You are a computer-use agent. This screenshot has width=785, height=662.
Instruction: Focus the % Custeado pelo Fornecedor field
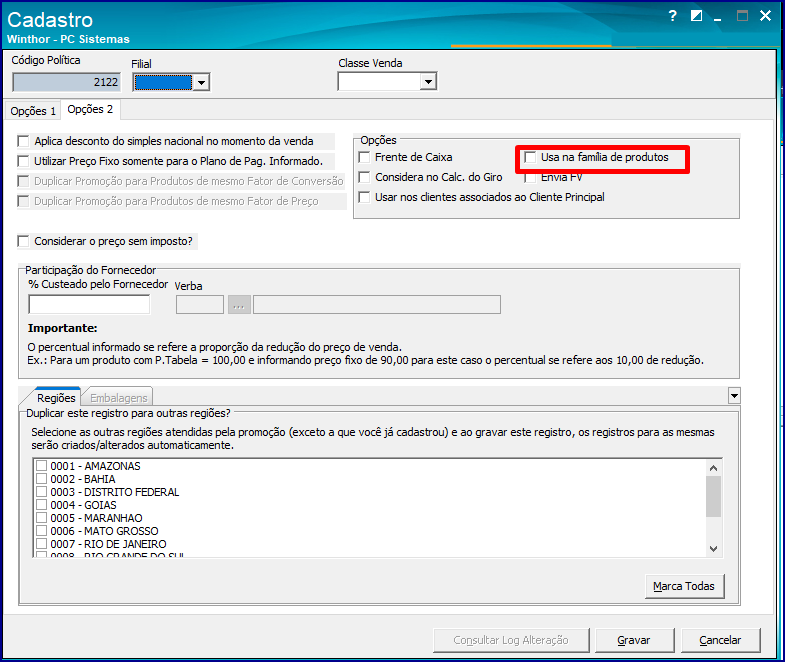(x=89, y=304)
